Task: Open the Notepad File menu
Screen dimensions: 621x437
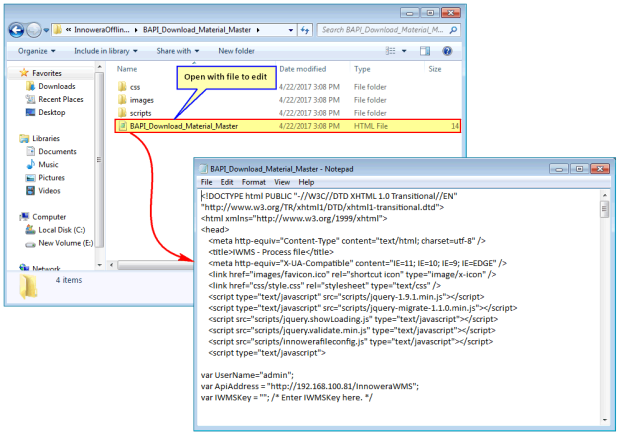Action: pyautogui.click(x=206, y=182)
